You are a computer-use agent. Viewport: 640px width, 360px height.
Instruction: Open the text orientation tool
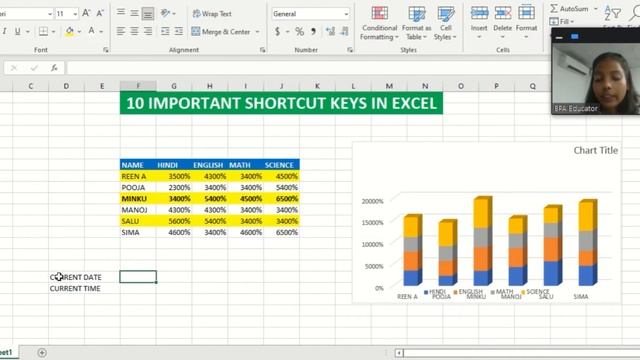(166, 13)
